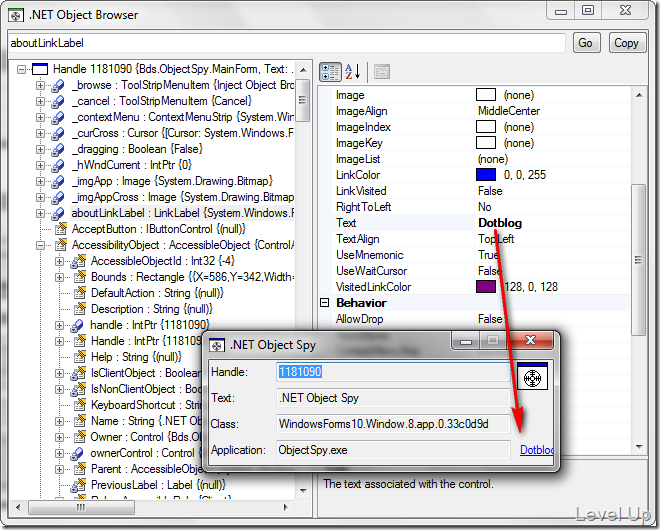This screenshot has height=530, width=660.
Task: Select the Help : String tree row
Action: (x=136, y=357)
